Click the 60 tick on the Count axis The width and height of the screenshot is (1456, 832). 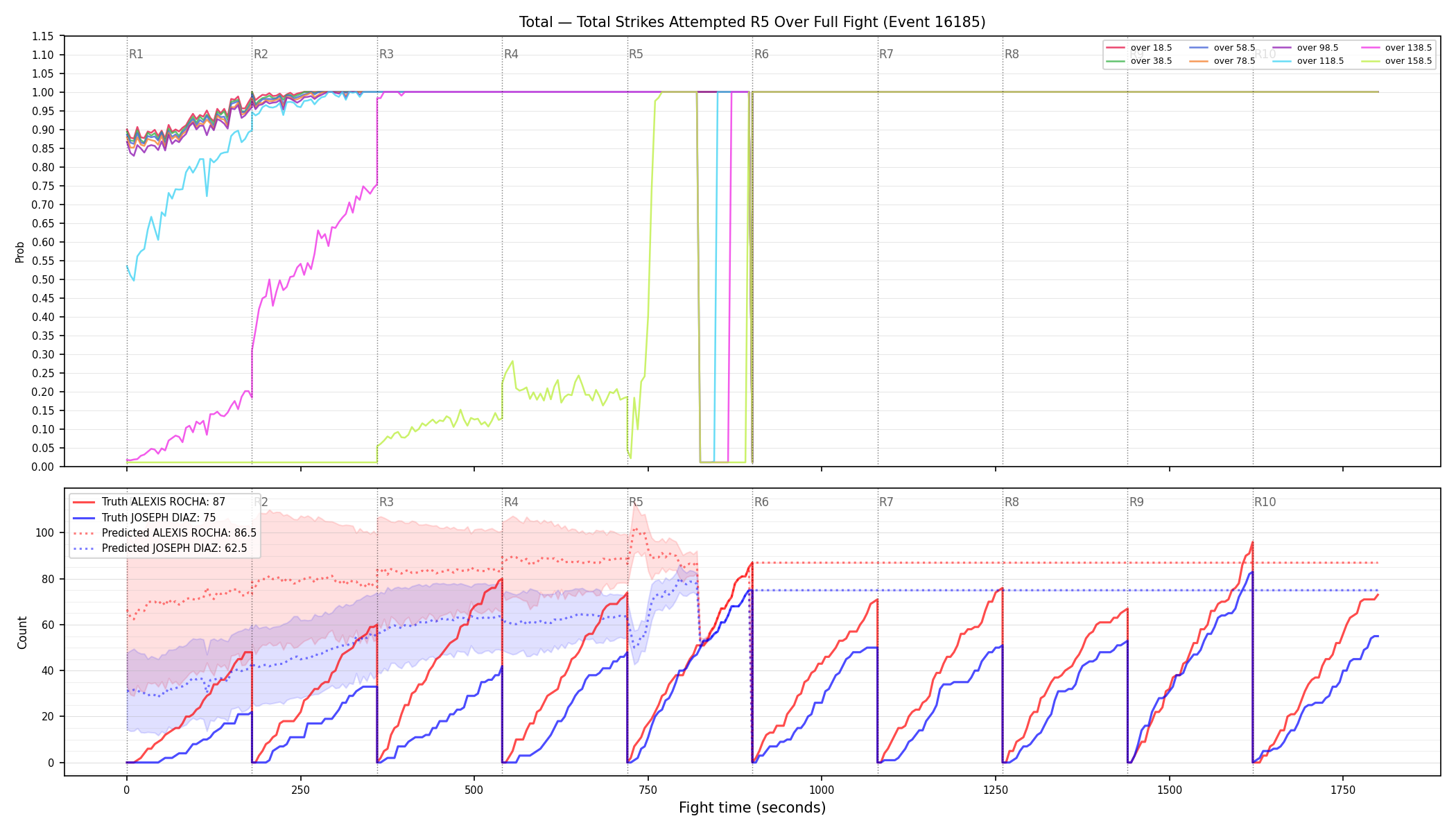(x=49, y=625)
